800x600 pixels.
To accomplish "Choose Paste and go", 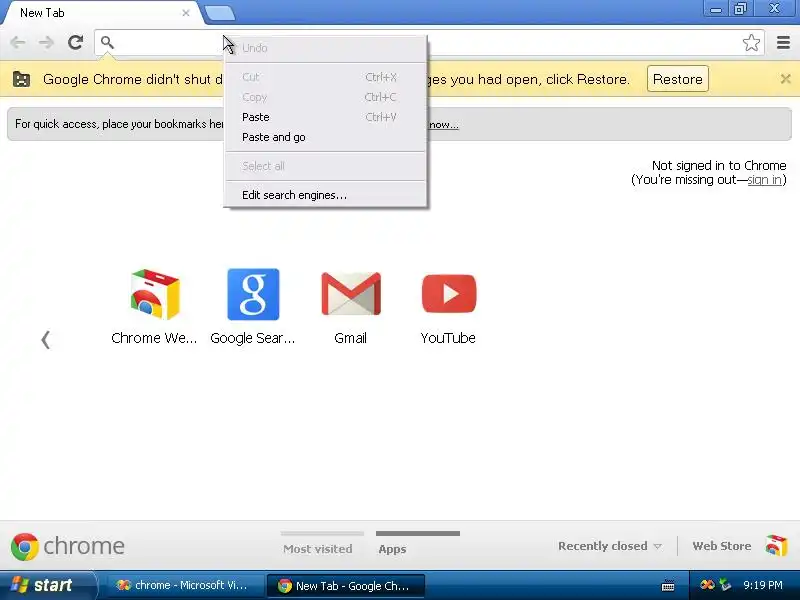I will [x=326, y=137].
